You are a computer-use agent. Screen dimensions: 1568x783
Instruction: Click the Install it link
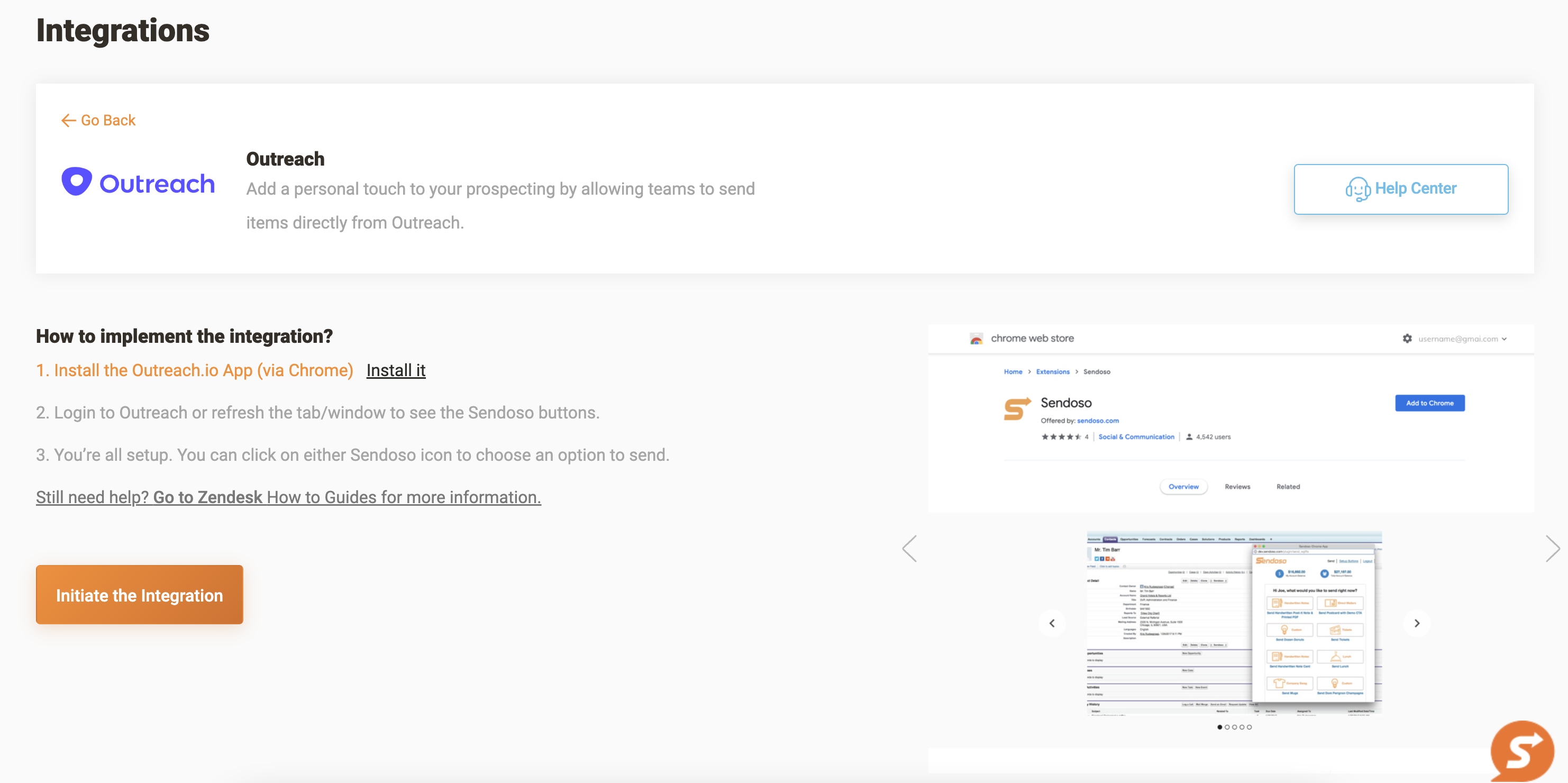click(x=396, y=370)
